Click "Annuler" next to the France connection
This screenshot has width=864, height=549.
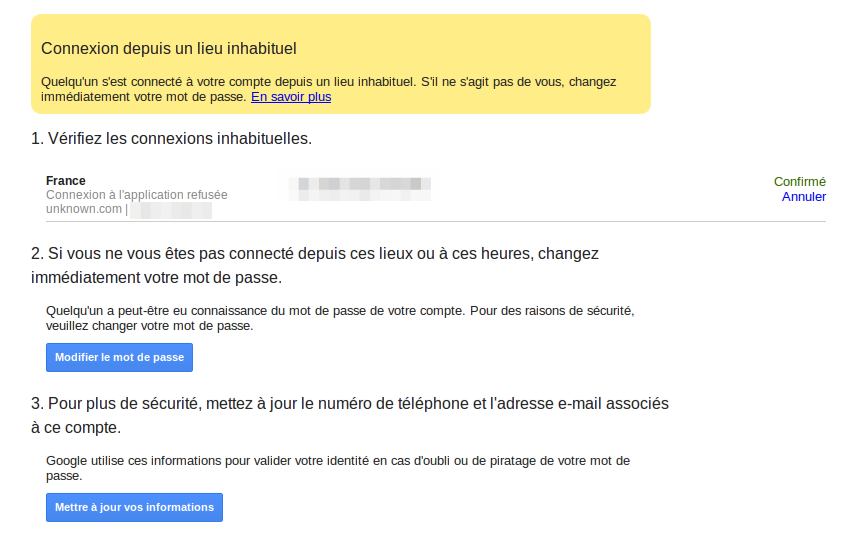pos(803,197)
